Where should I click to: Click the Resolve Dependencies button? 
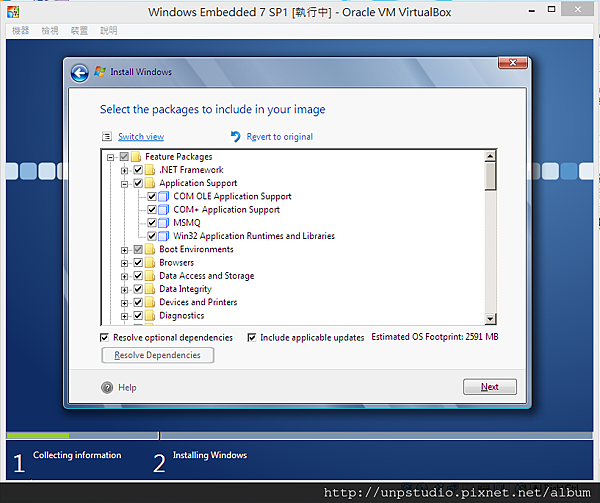point(157,355)
